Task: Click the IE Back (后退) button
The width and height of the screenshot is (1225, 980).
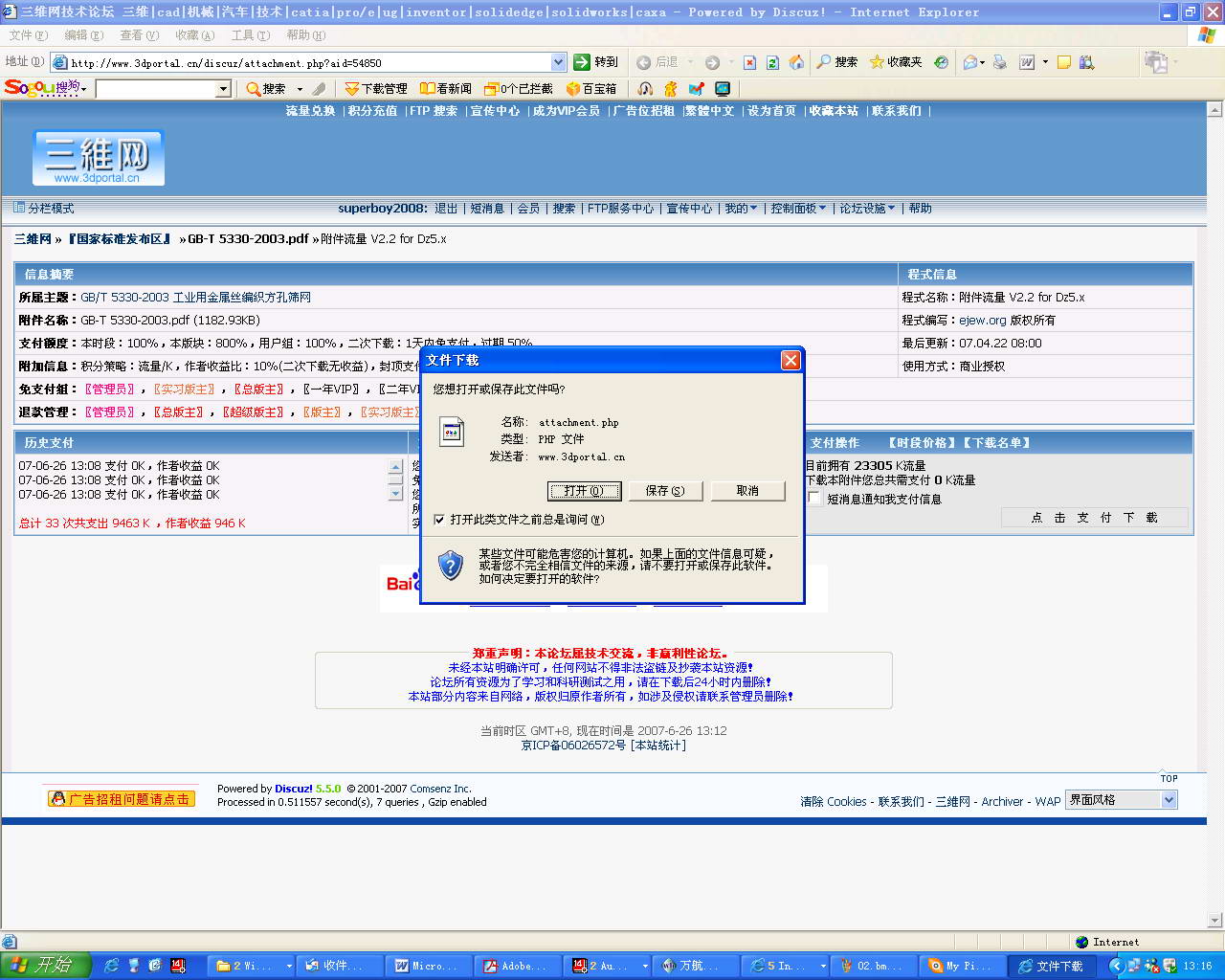Action: click(x=657, y=62)
